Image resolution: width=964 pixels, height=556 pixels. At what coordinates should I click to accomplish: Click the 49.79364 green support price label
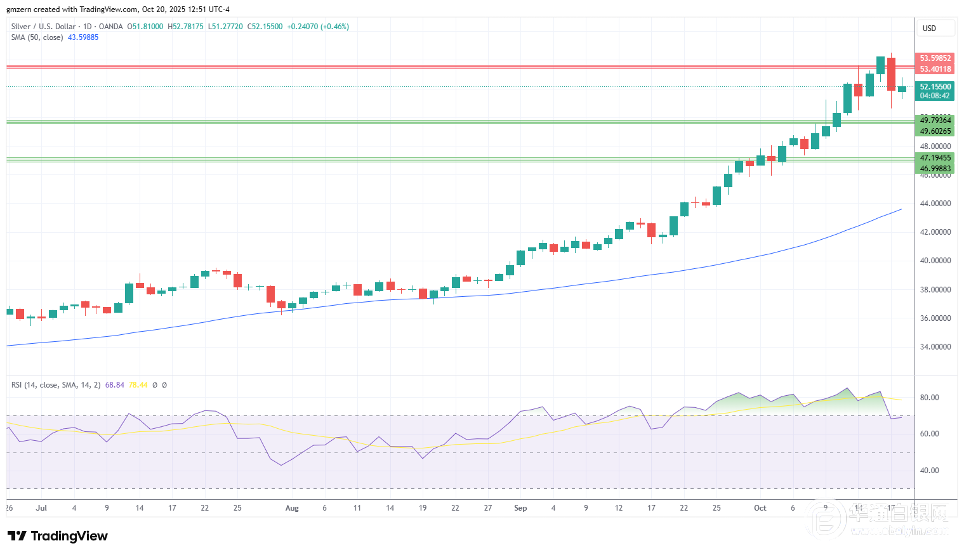pyautogui.click(x=935, y=120)
